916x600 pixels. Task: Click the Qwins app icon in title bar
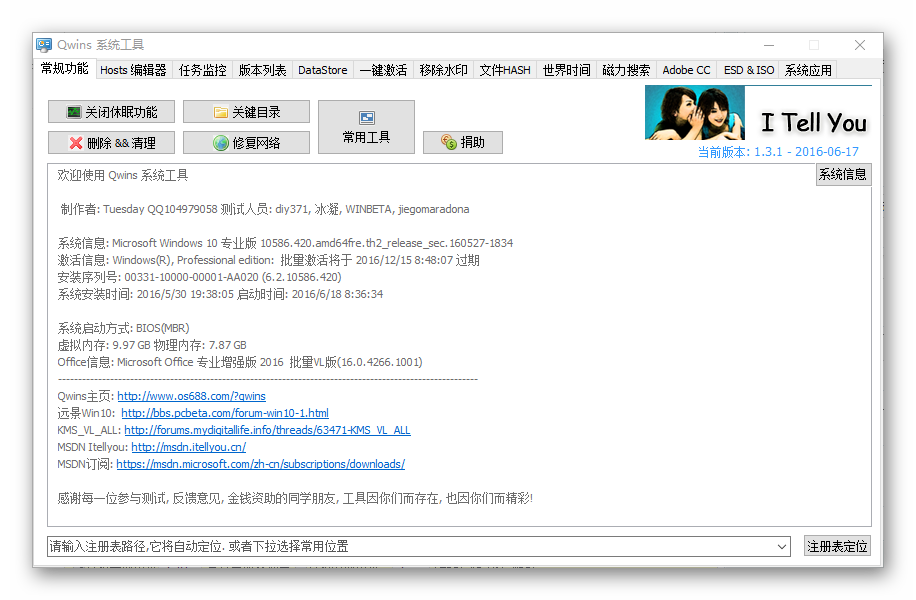click(x=44, y=45)
